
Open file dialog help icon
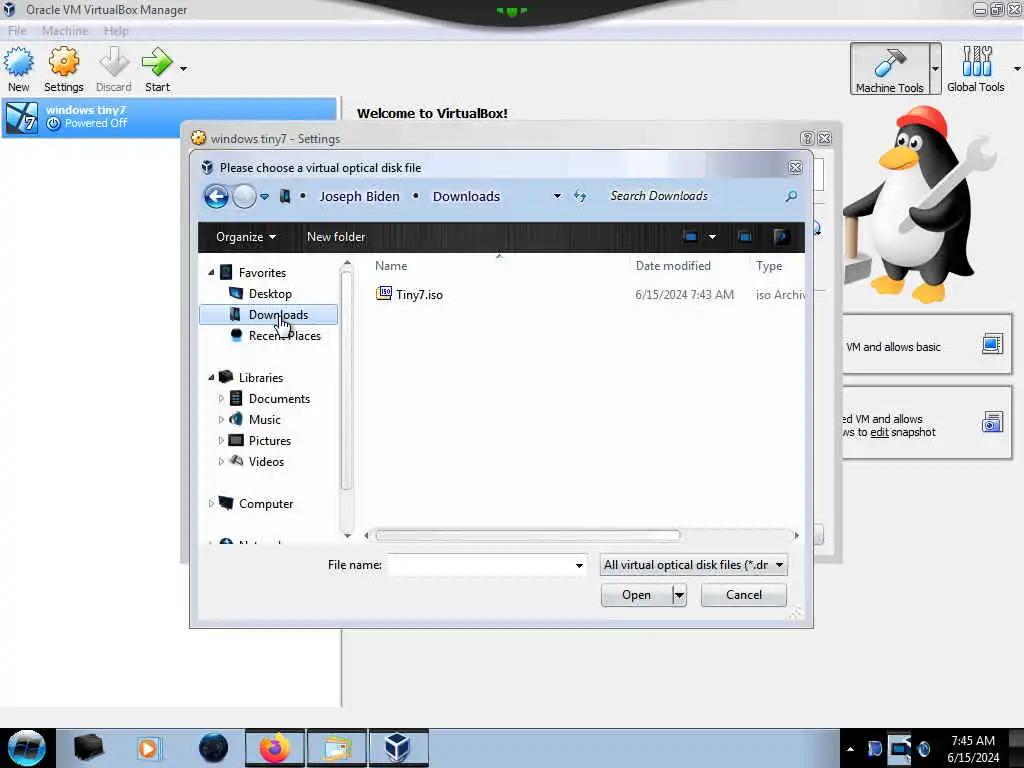[782, 237]
